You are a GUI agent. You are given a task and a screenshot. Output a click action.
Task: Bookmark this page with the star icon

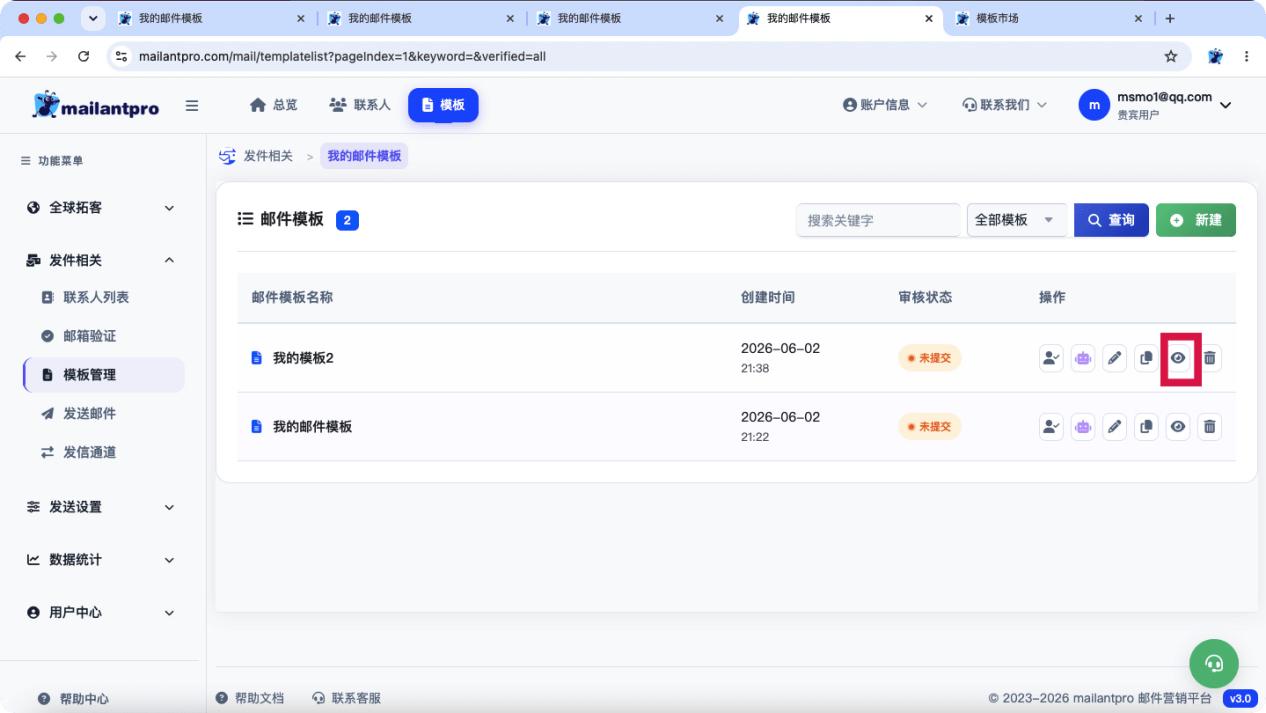pyautogui.click(x=1171, y=56)
